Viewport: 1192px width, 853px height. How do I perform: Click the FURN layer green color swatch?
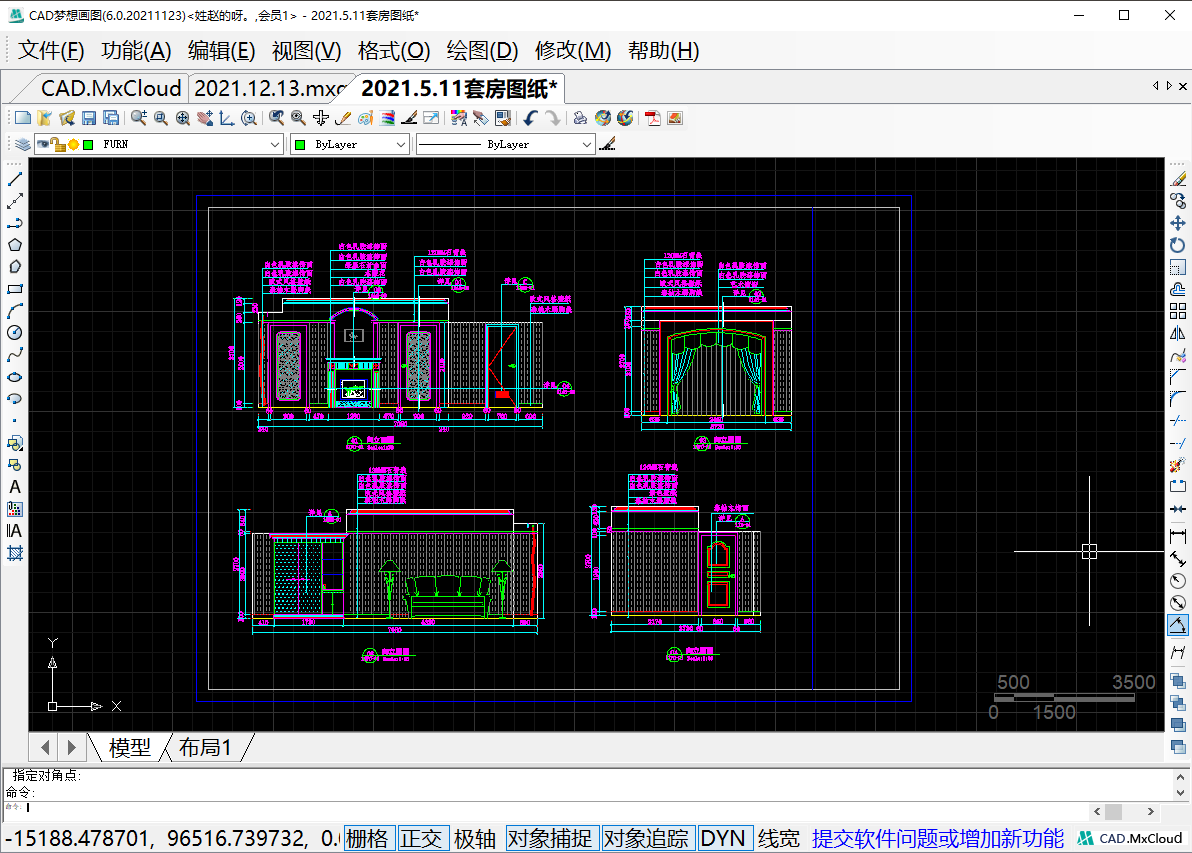[x=88, y=144]
